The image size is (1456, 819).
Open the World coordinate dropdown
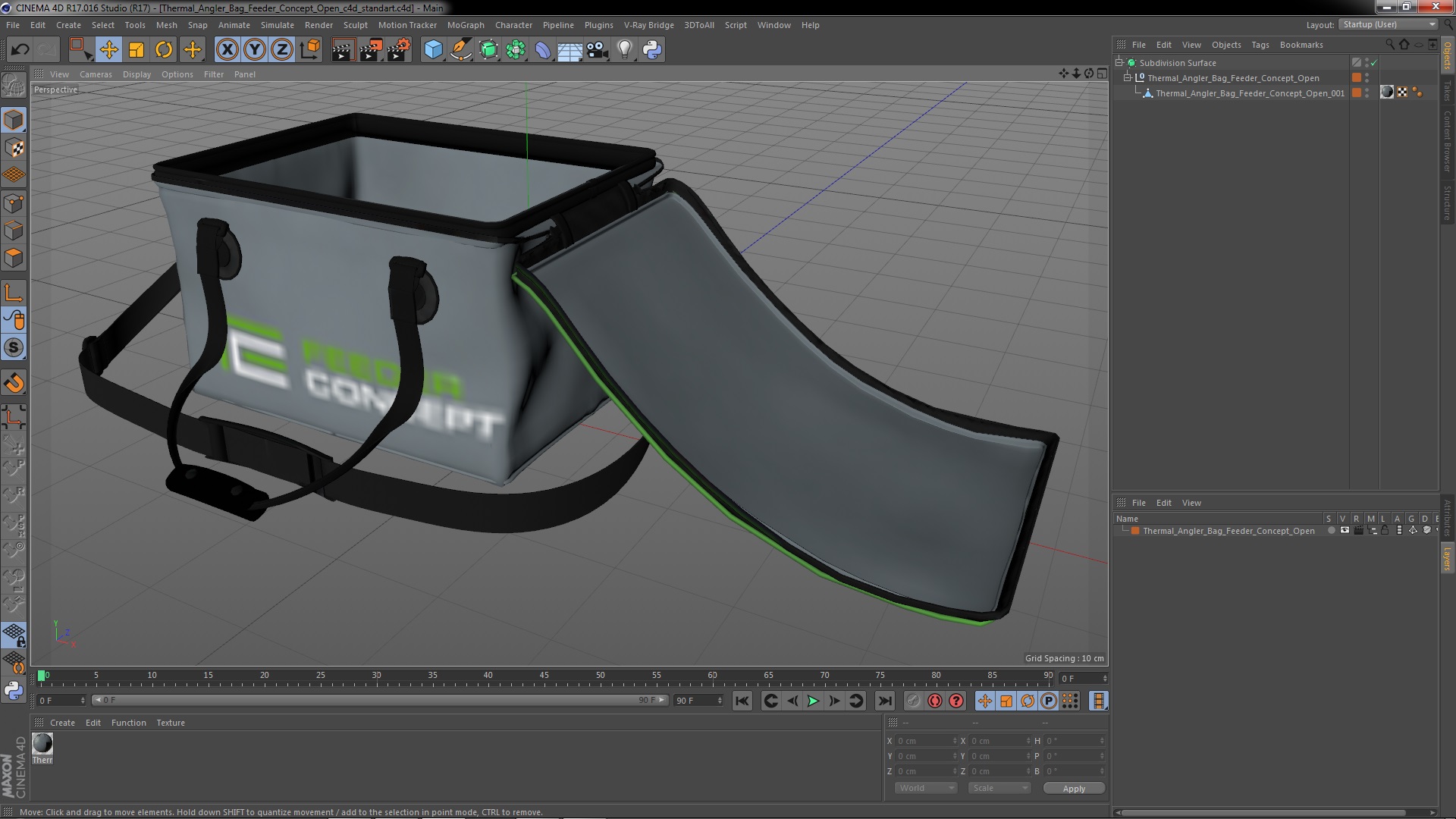[x=924, y=788]
